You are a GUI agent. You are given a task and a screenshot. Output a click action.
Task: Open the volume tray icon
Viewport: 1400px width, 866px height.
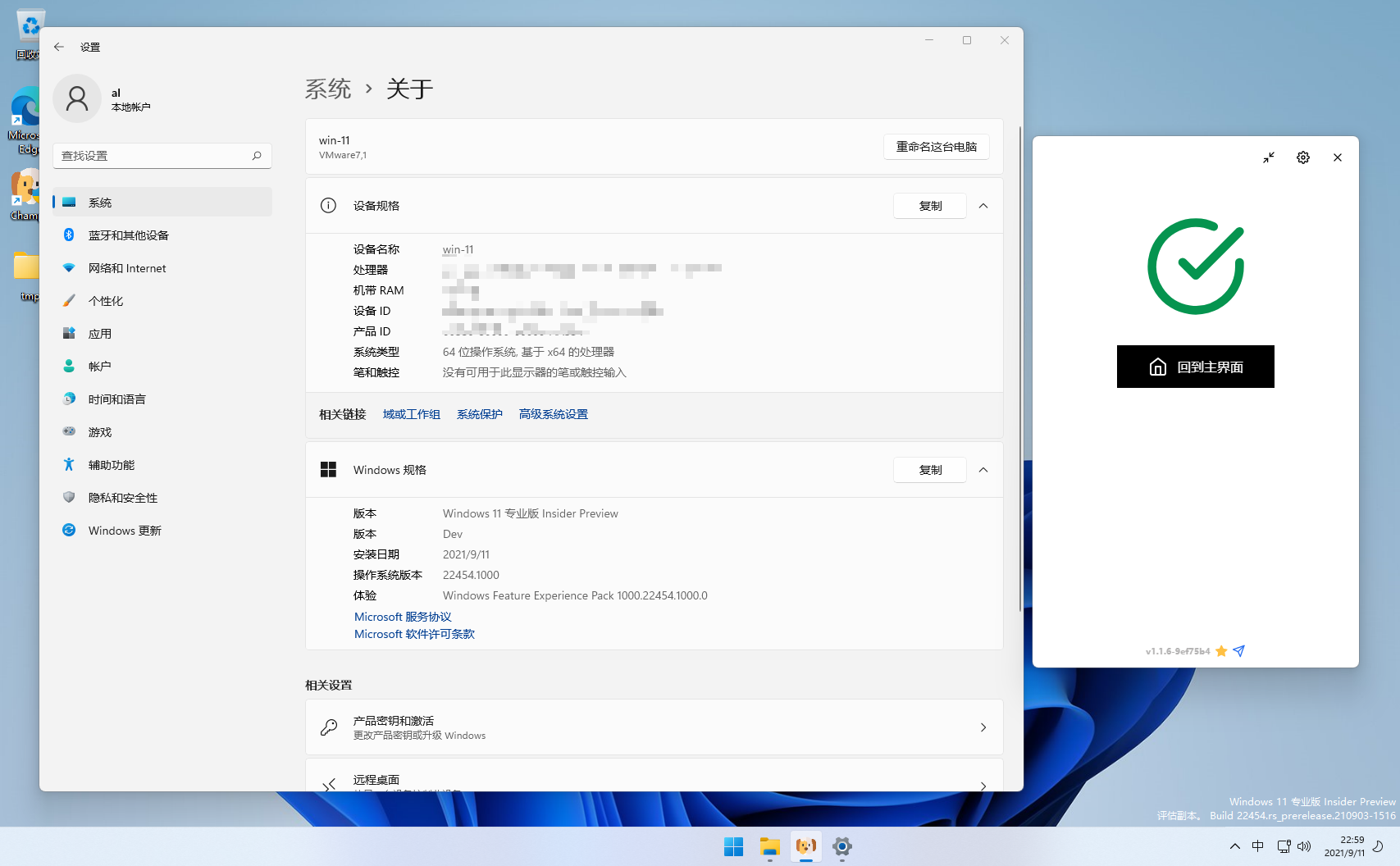[1304, 846]
